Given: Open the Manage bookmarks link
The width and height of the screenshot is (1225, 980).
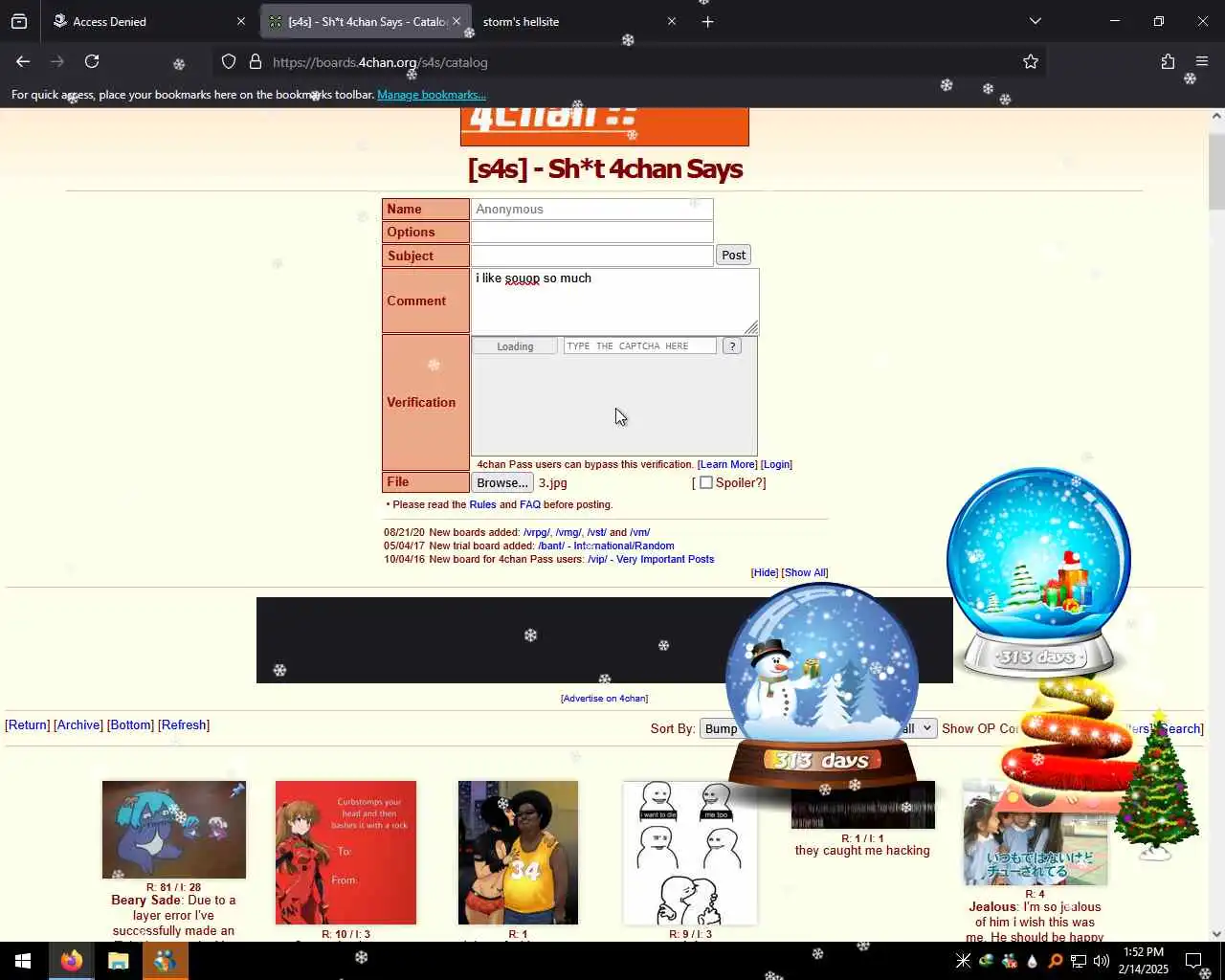Looking at the screenshot, I should (x=432, y=95).
